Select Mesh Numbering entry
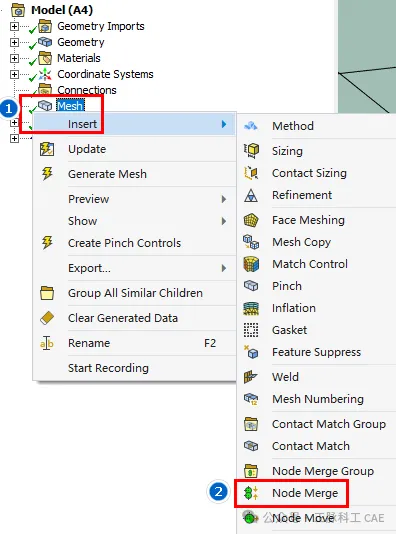The height and width of the screenshot is (534, 396). 317,399
